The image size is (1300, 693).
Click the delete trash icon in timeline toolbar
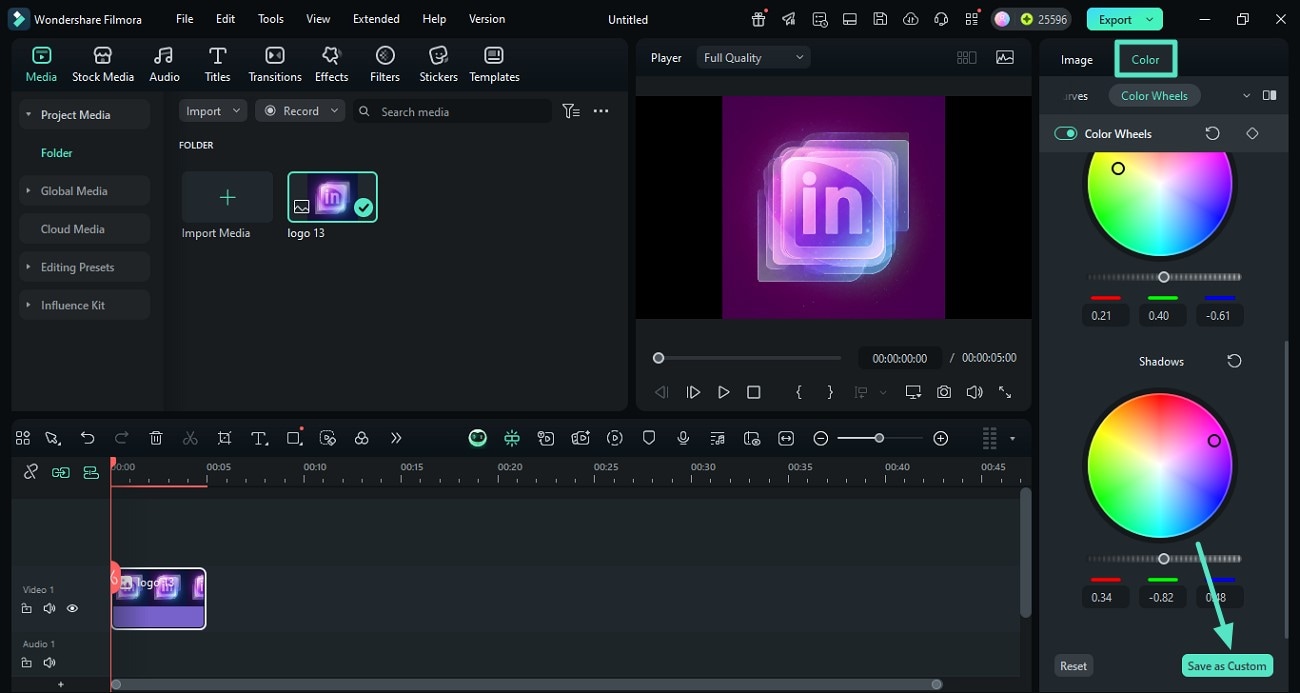156,438
